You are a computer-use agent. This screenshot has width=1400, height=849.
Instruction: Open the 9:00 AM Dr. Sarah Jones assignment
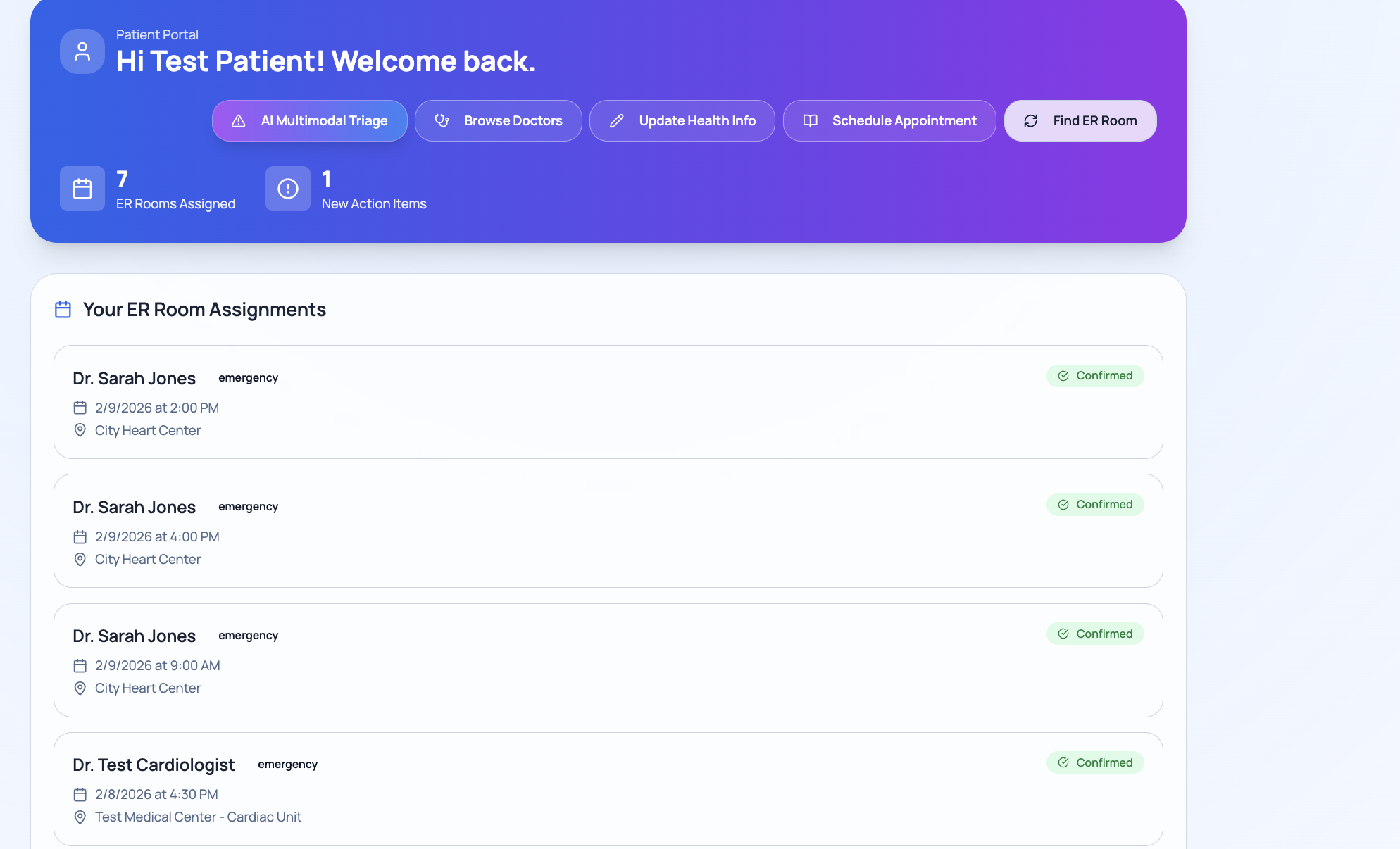tap(608, 660)
